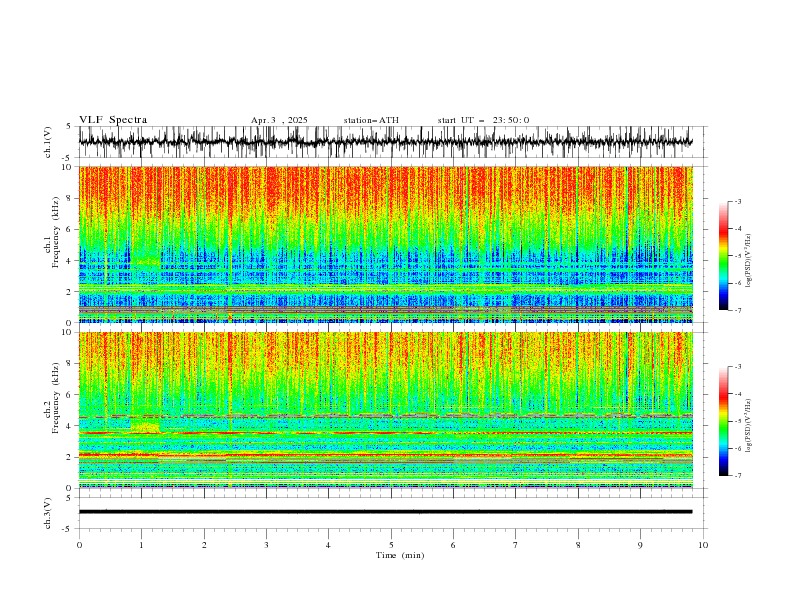The height and width of the screenshot is (612, 792).
Task: Click the 'Time (min)' axis label
Action: coord(400,555)
